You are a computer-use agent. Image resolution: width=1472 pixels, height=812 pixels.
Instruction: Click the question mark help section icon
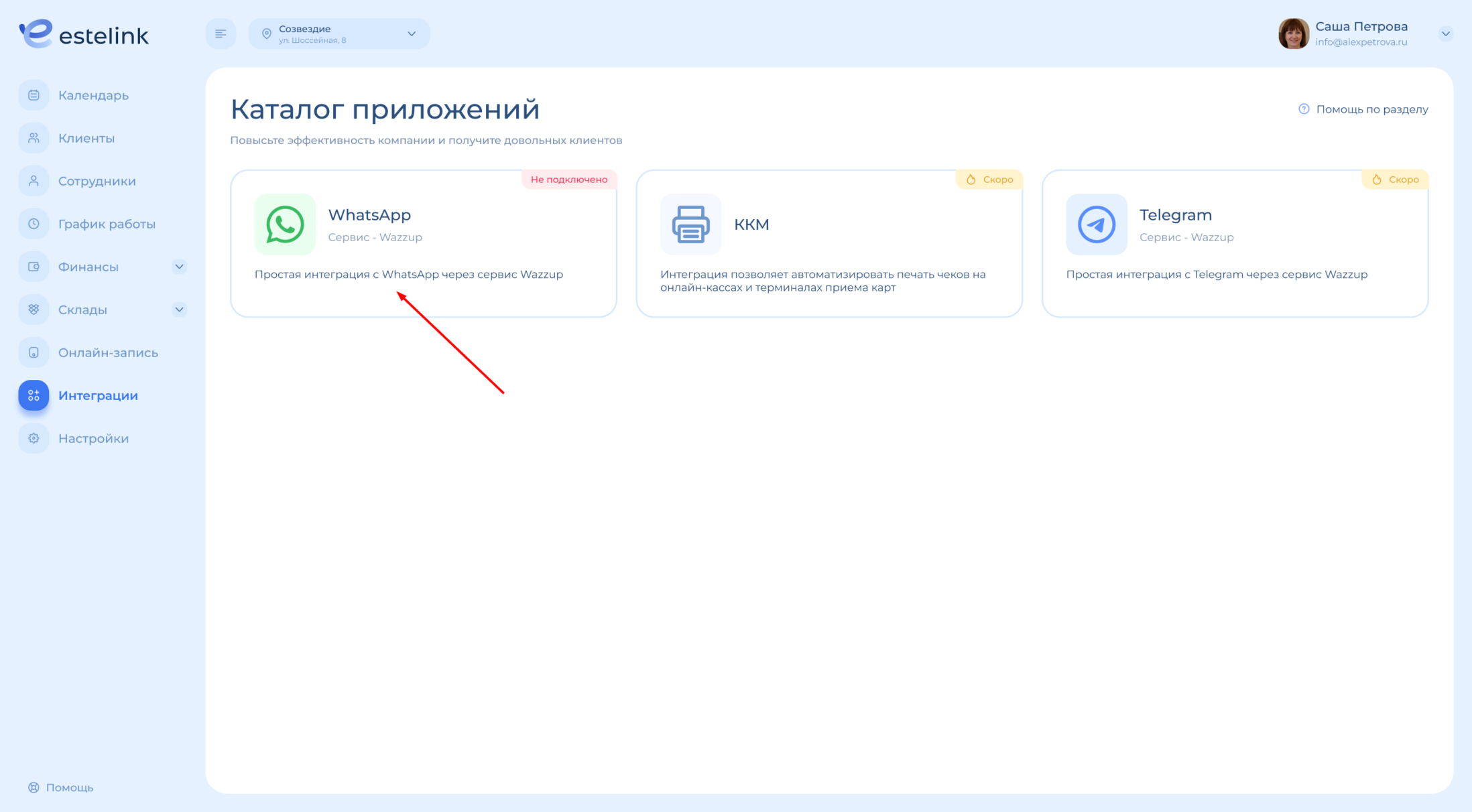click(x=1304, y=109)
